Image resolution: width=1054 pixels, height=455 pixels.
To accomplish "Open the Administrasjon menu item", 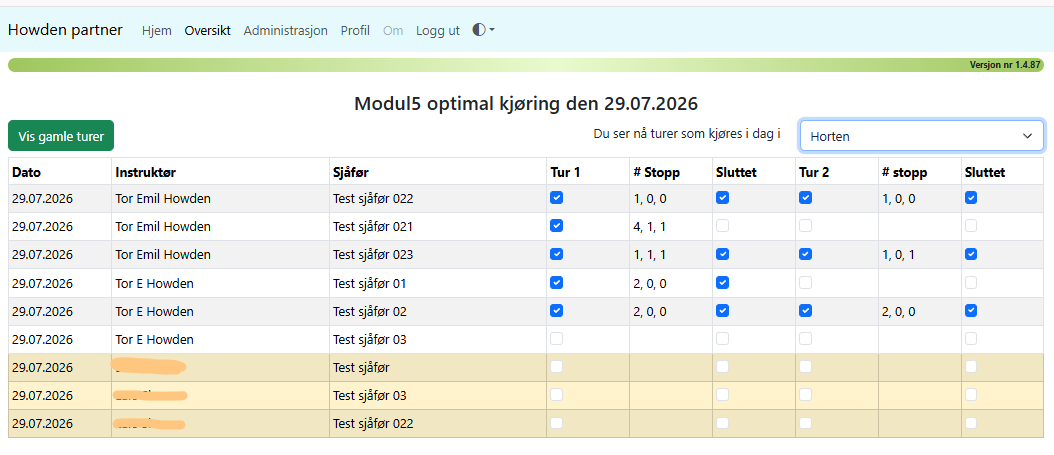I will (286, 30).
